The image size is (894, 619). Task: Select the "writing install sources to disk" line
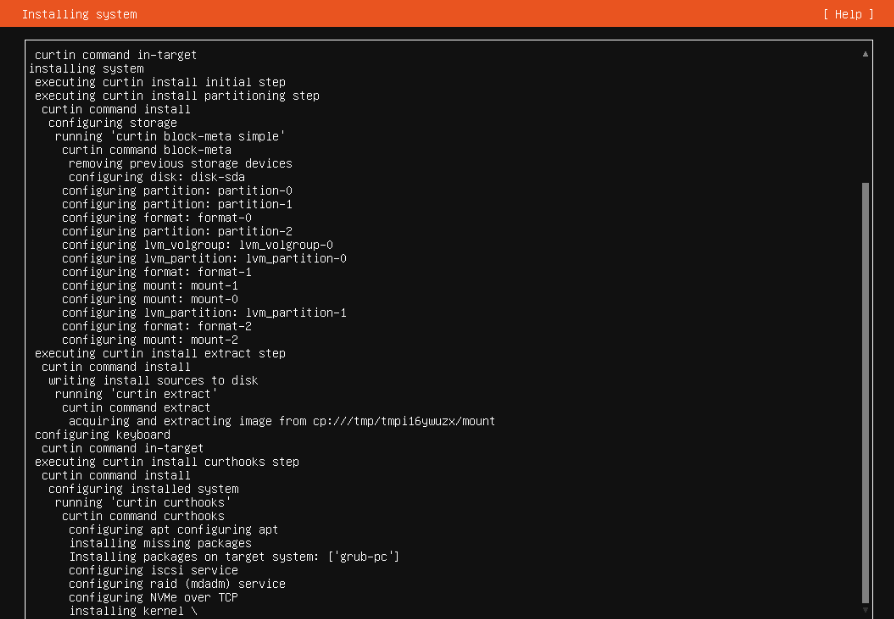[x=153, y=380]
